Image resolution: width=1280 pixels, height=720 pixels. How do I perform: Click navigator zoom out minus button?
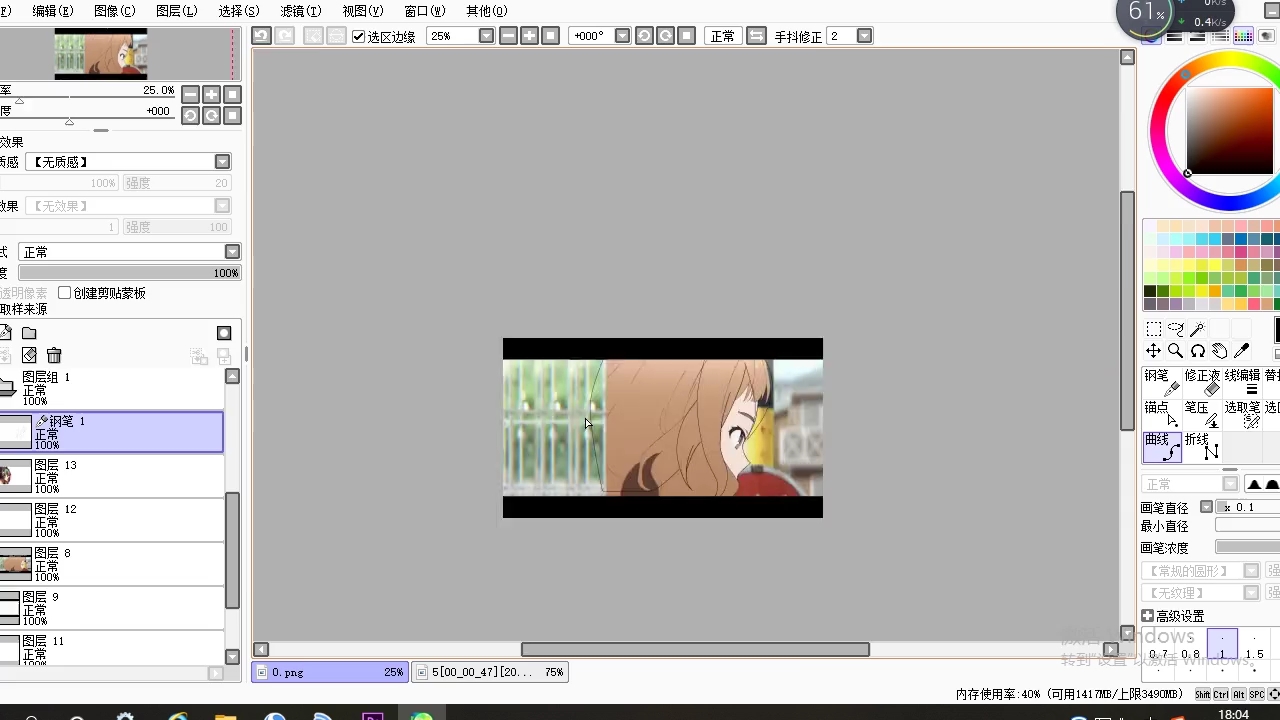190,94
